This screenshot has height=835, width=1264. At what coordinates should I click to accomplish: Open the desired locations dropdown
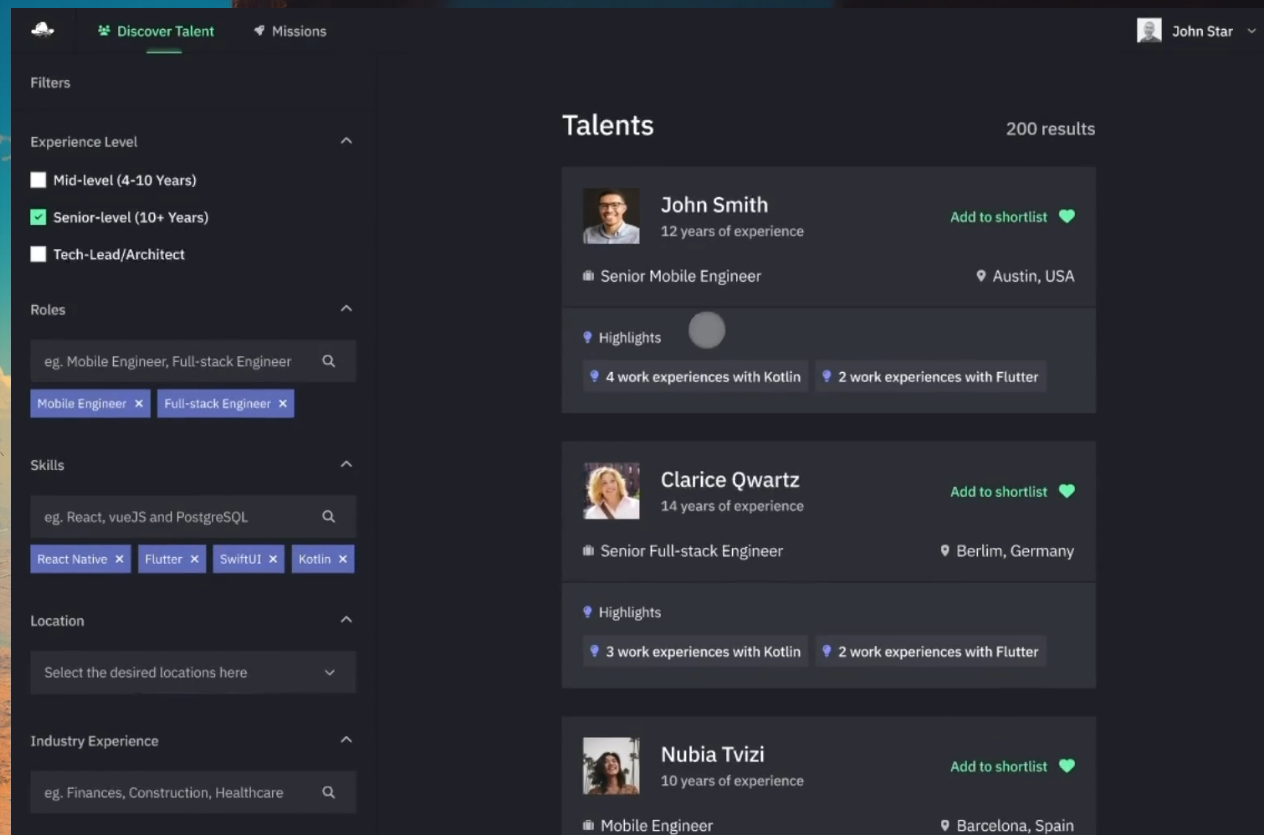193,673
